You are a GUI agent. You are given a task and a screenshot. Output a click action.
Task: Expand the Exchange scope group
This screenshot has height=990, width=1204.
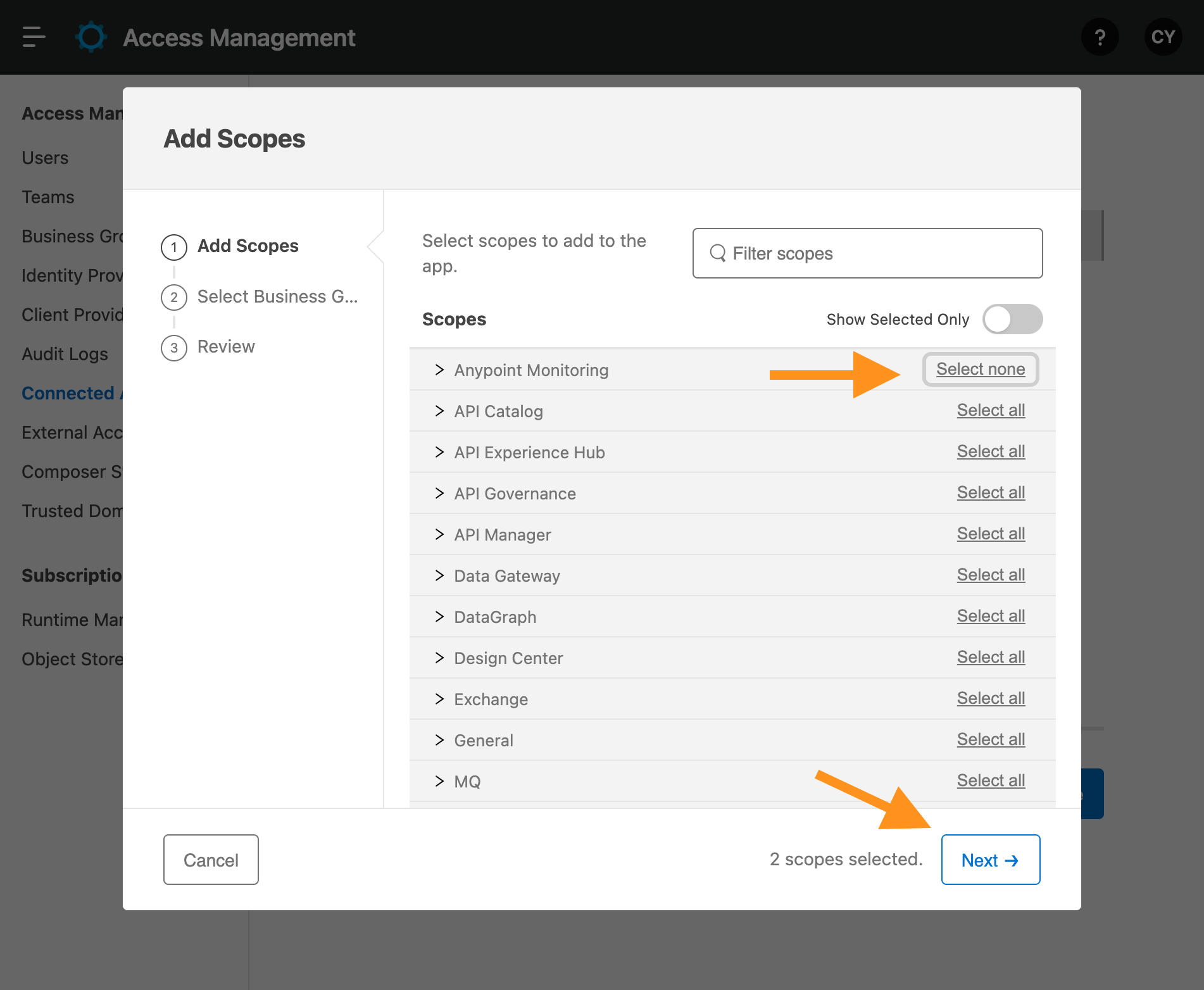(x=439, y=699)
